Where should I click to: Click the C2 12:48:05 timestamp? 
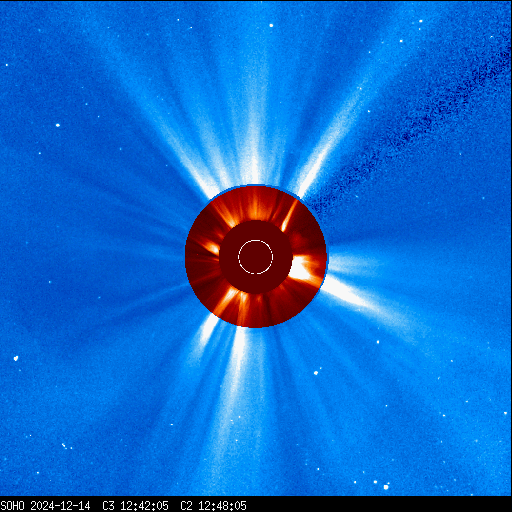click(213, 506)
